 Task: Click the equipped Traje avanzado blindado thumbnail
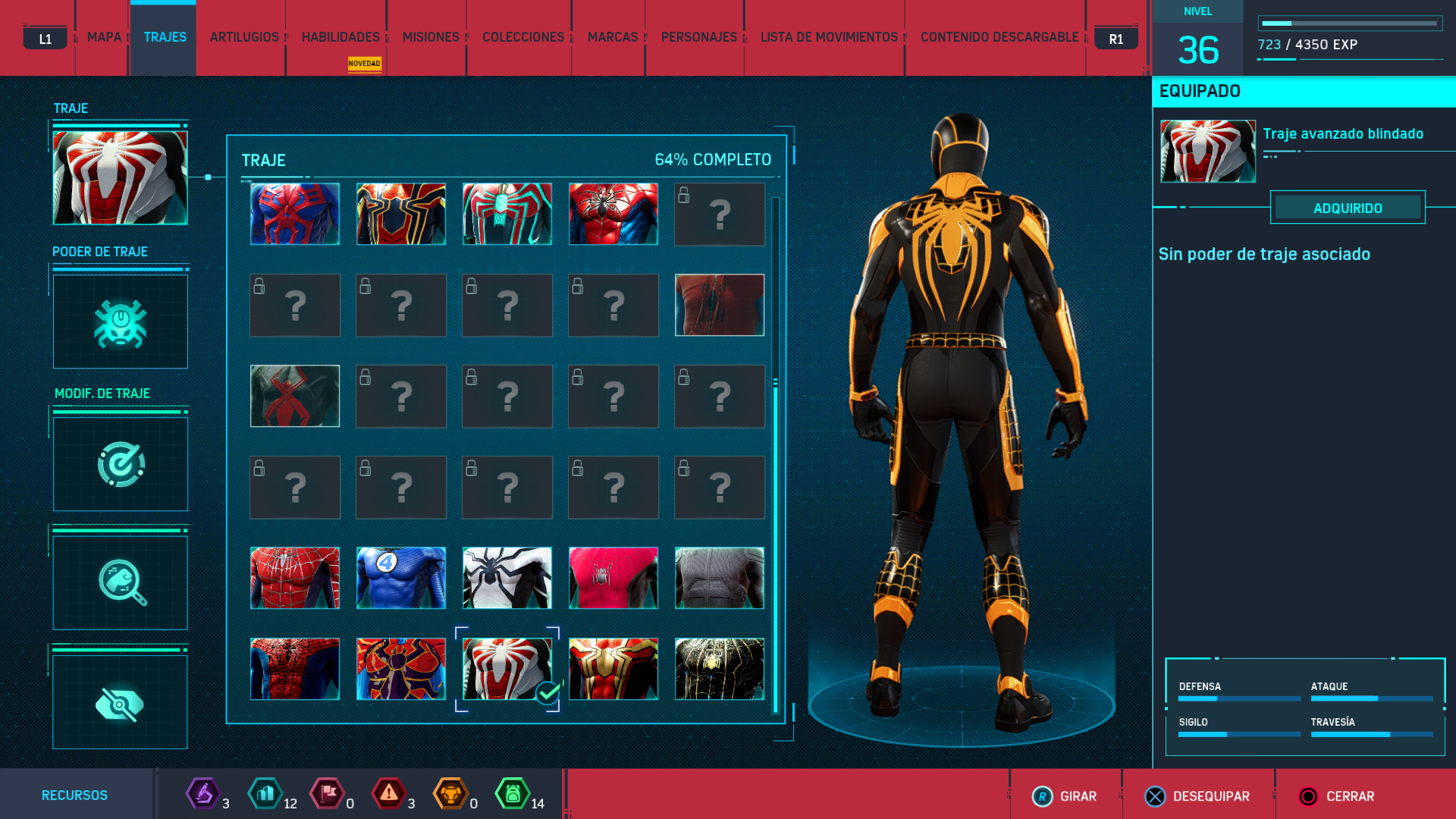1208,151
